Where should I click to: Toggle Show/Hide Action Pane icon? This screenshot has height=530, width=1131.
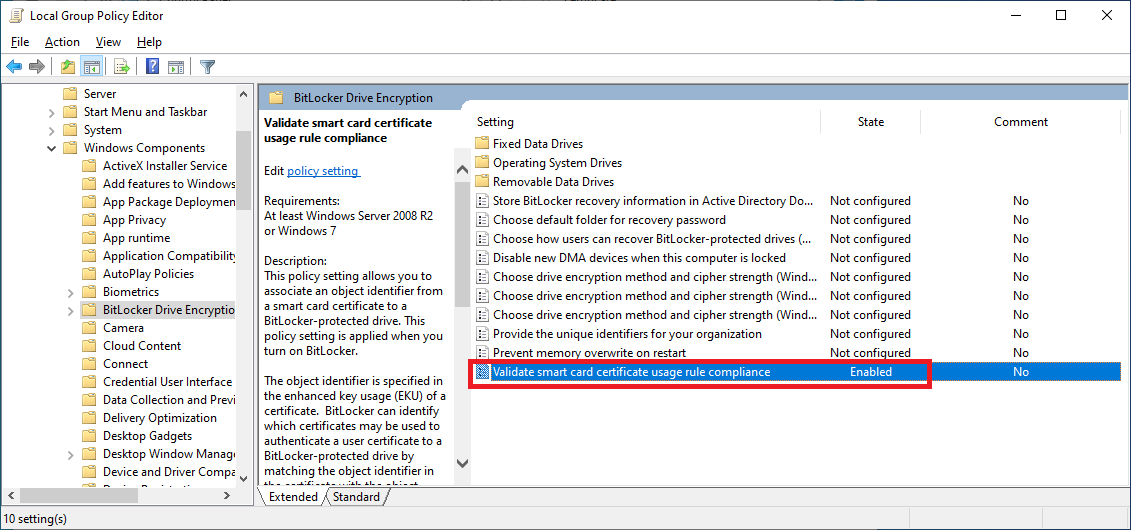(175, 67)
